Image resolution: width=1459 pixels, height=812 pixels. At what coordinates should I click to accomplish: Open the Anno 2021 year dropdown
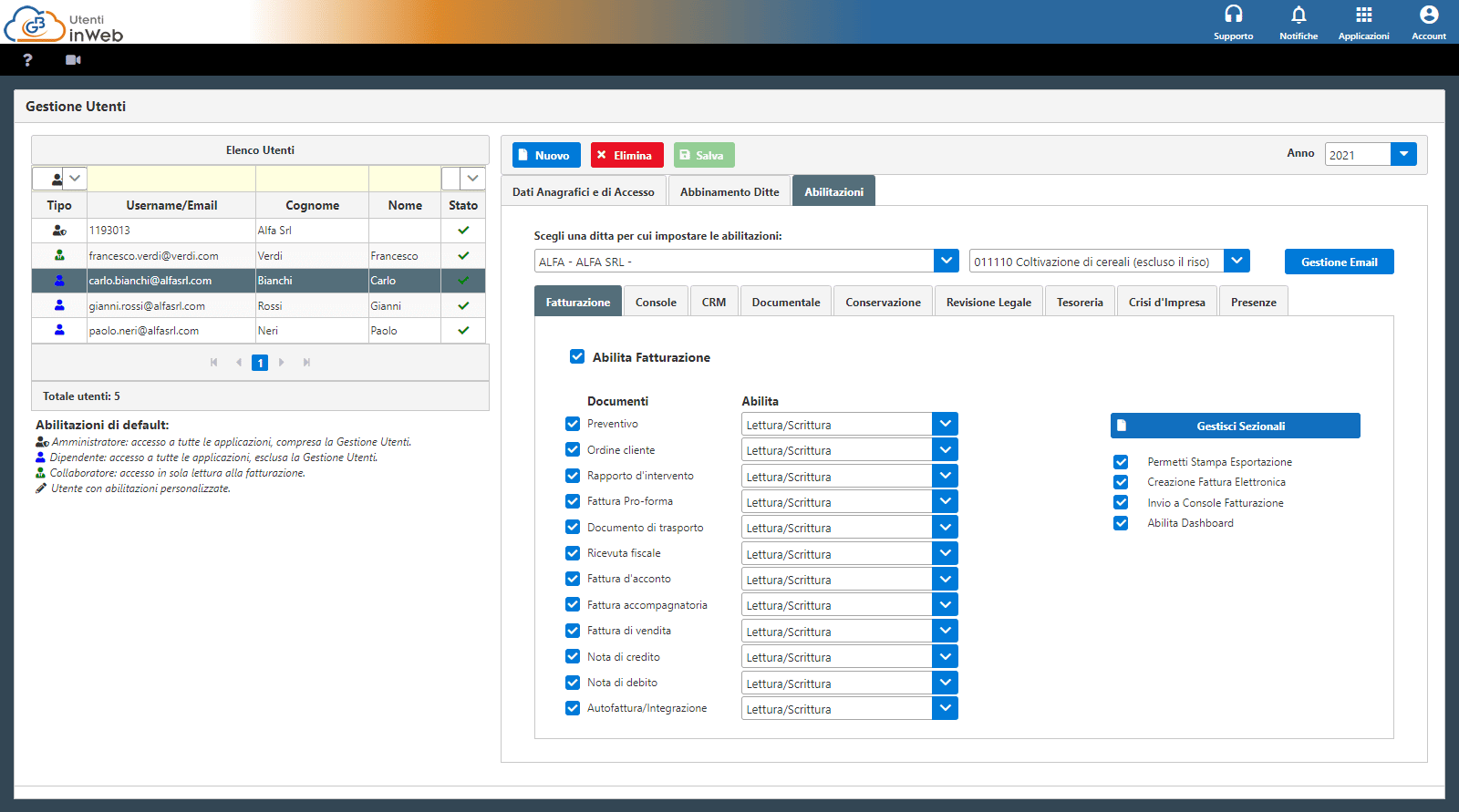[1403, 154]
